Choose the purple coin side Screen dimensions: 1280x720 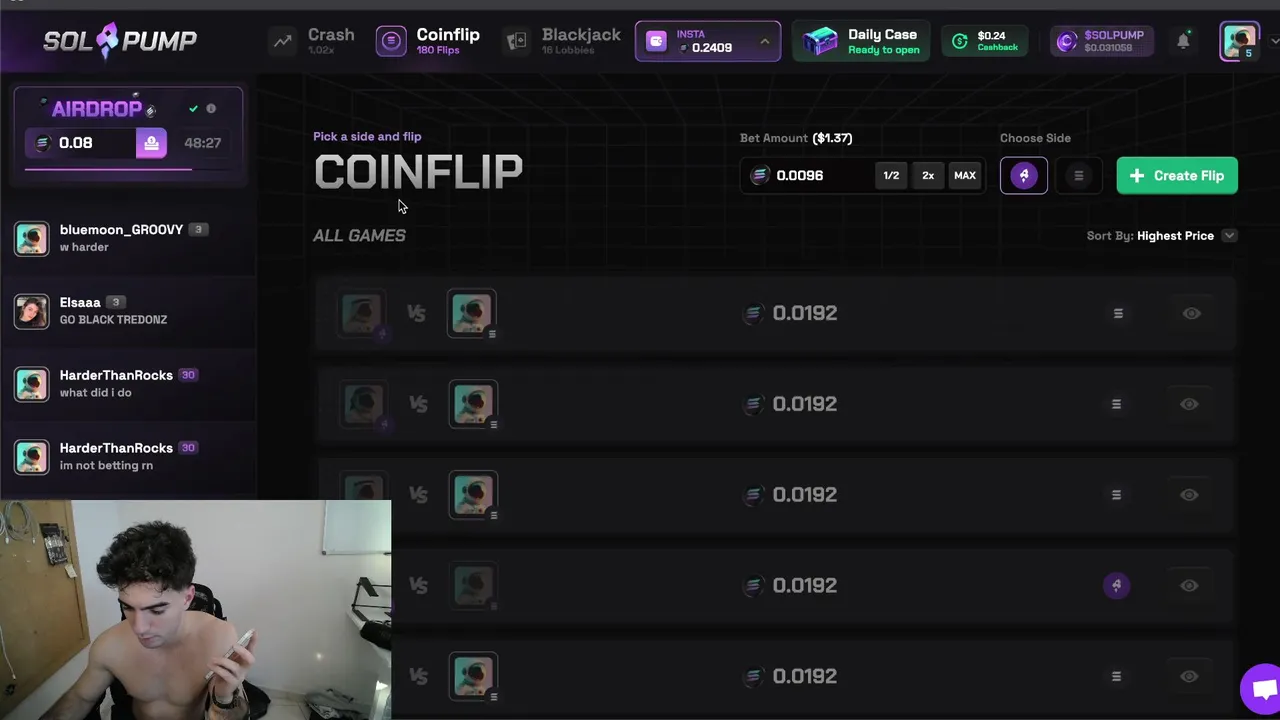pos(1023,176)
